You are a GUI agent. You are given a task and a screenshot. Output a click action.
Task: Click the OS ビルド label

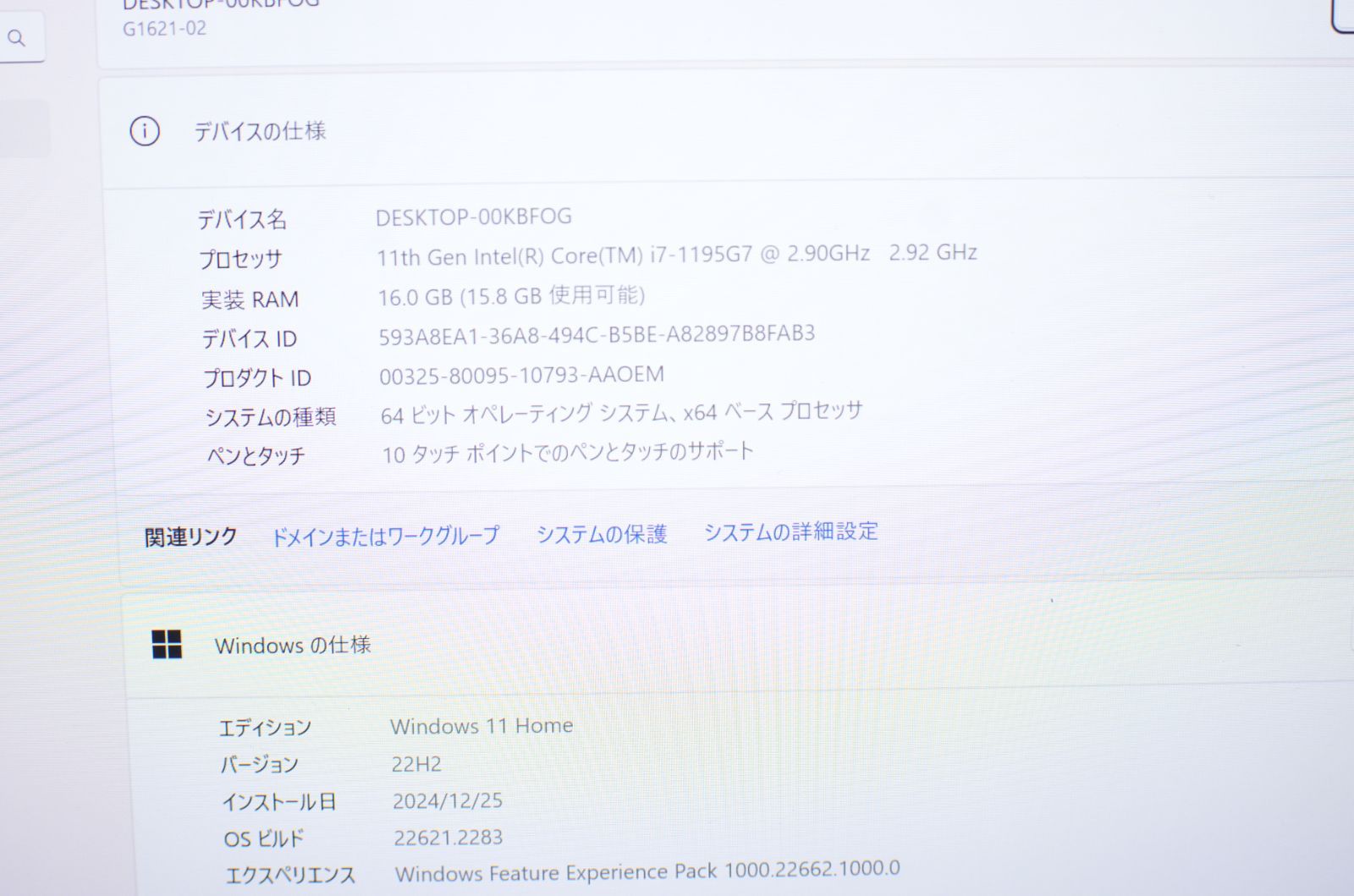click(x=263, y=839)
